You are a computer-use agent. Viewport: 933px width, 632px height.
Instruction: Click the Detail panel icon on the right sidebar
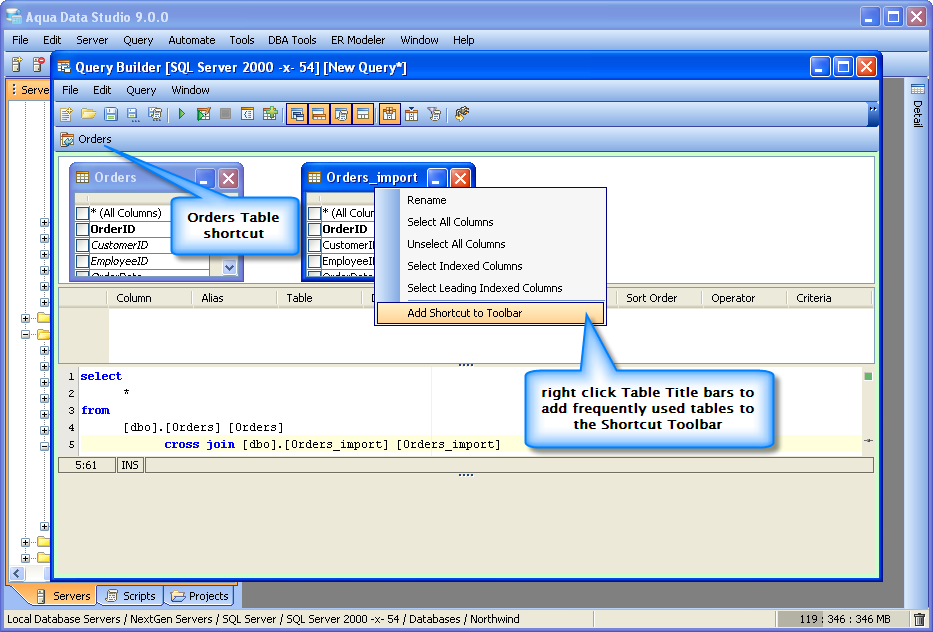click(918, 89)
